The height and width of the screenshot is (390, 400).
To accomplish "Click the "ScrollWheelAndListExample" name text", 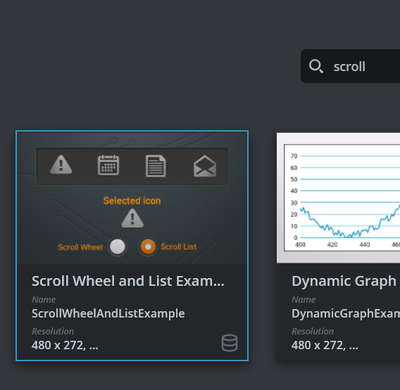I will point(108,313).
